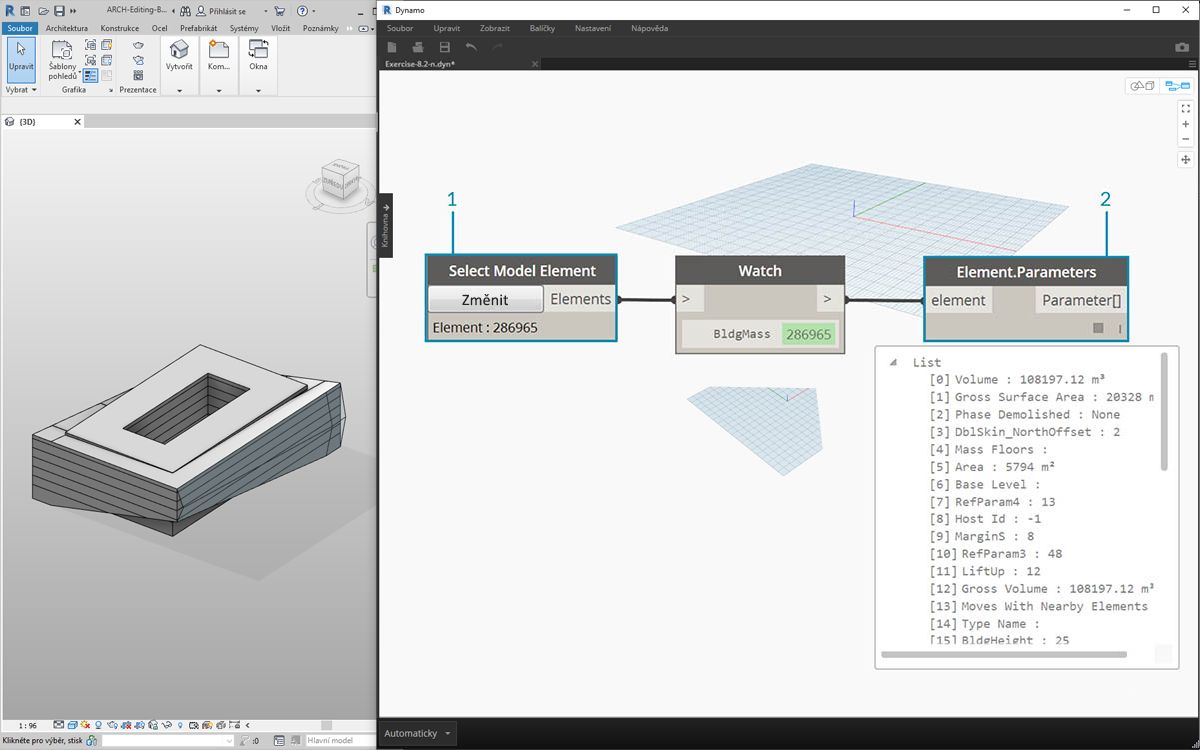
Task: Collapse the List tree in the preview
Action: pos(891,362)
